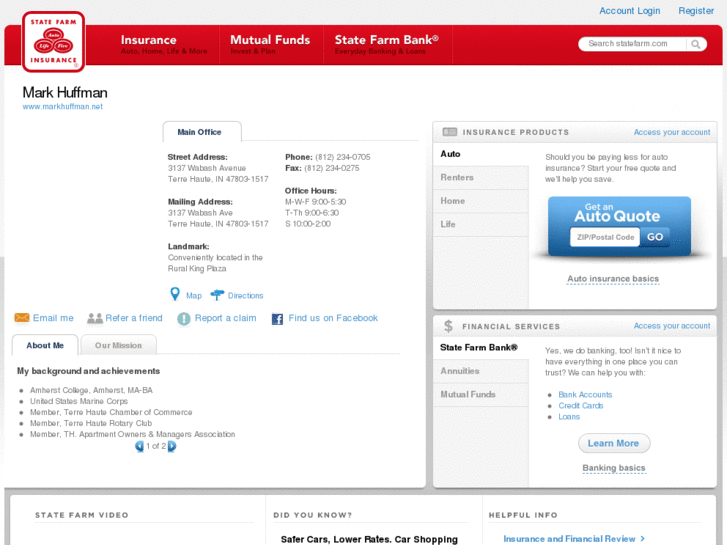Click the Report a claim link
Image resolution: width=727 pixels, height=545 pixels.
point(225,318)
